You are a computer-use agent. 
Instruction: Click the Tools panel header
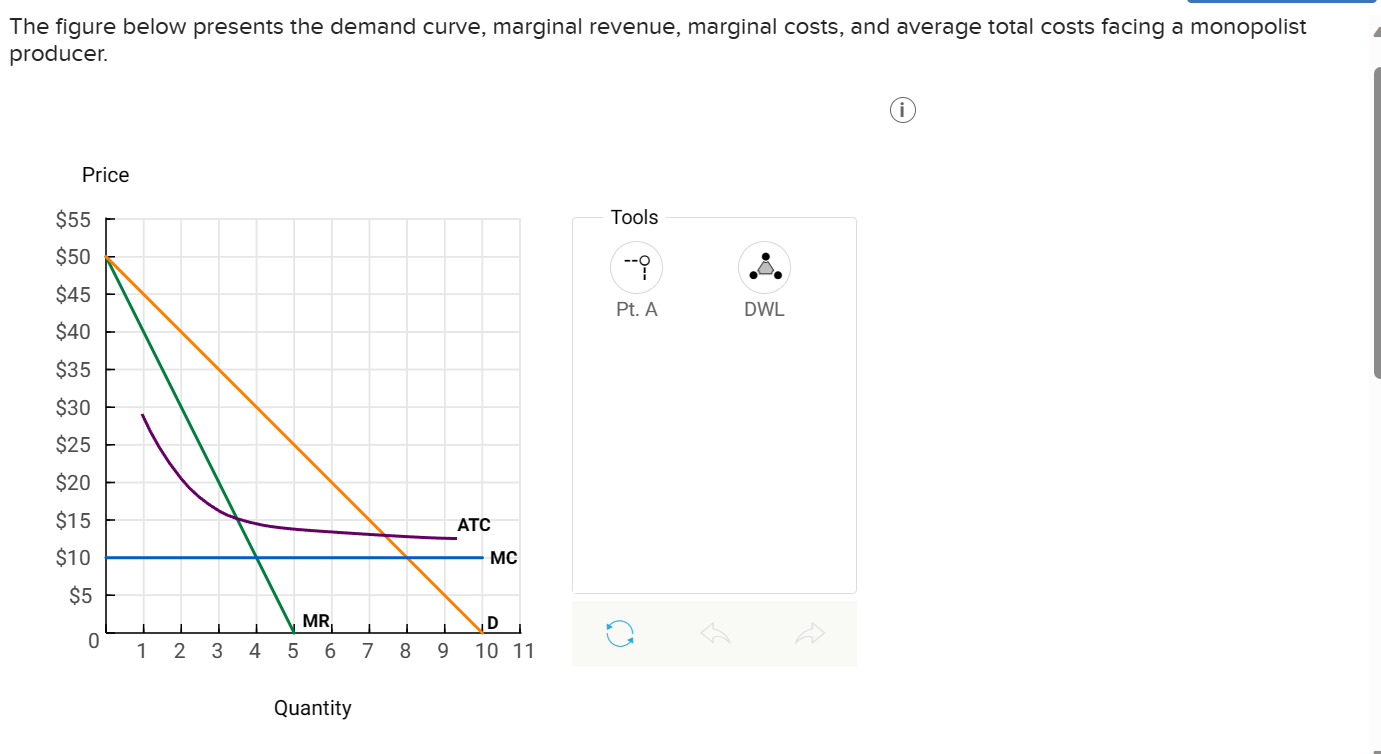pyautogui.click(x=633, y=217)
